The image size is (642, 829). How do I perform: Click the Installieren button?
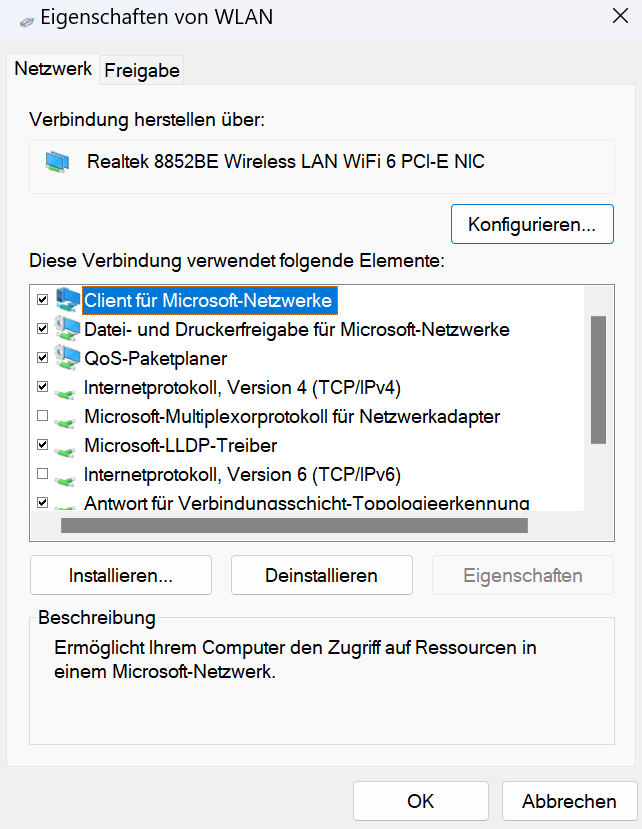[120, 574]
